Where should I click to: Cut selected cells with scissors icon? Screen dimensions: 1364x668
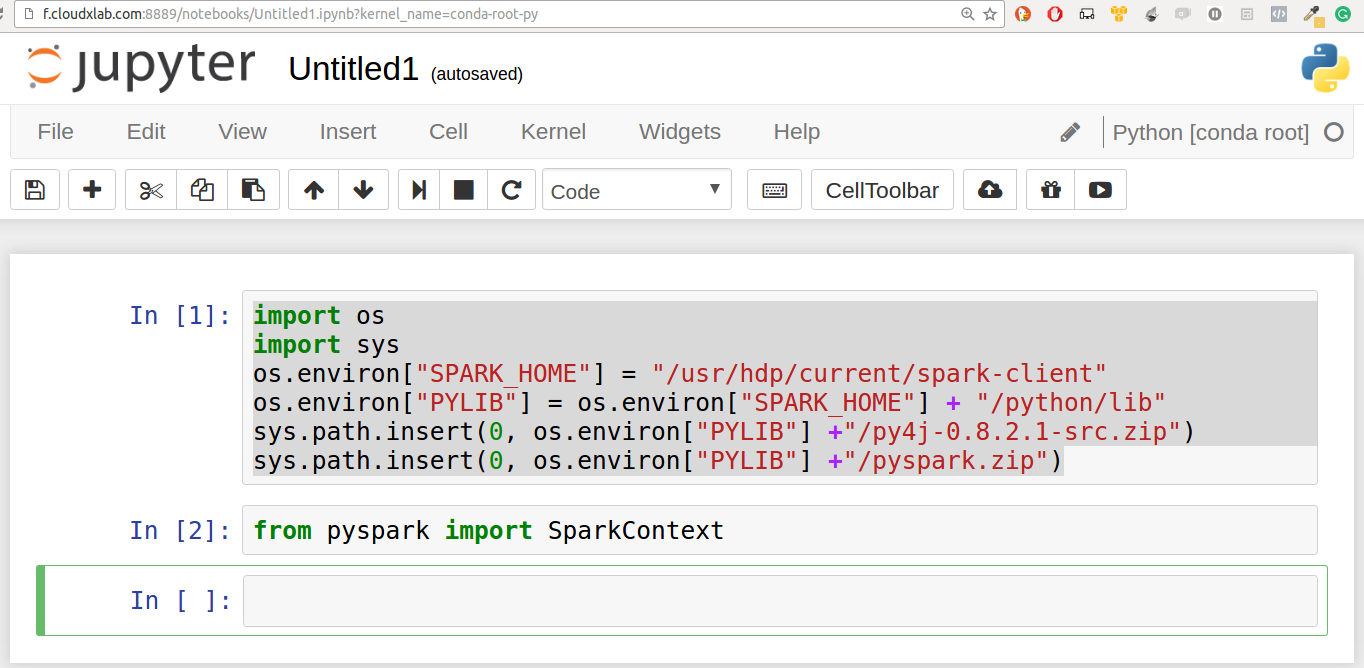(x=151, y=190)
